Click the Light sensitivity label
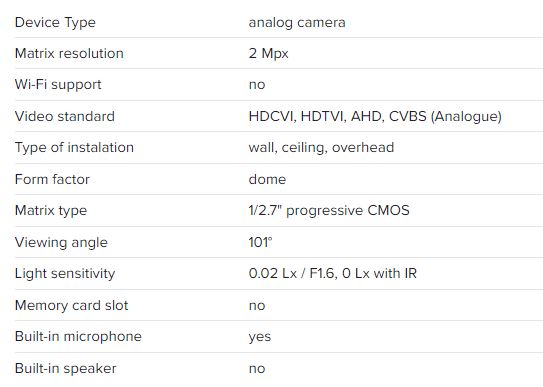 (x=65, y=274)
